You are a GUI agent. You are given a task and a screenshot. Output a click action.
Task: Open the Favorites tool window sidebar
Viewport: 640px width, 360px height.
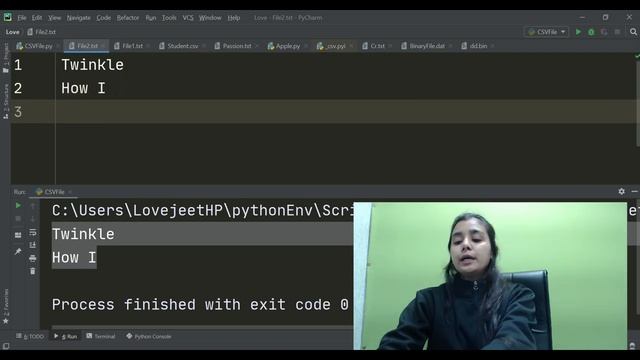tap(6, 306)
